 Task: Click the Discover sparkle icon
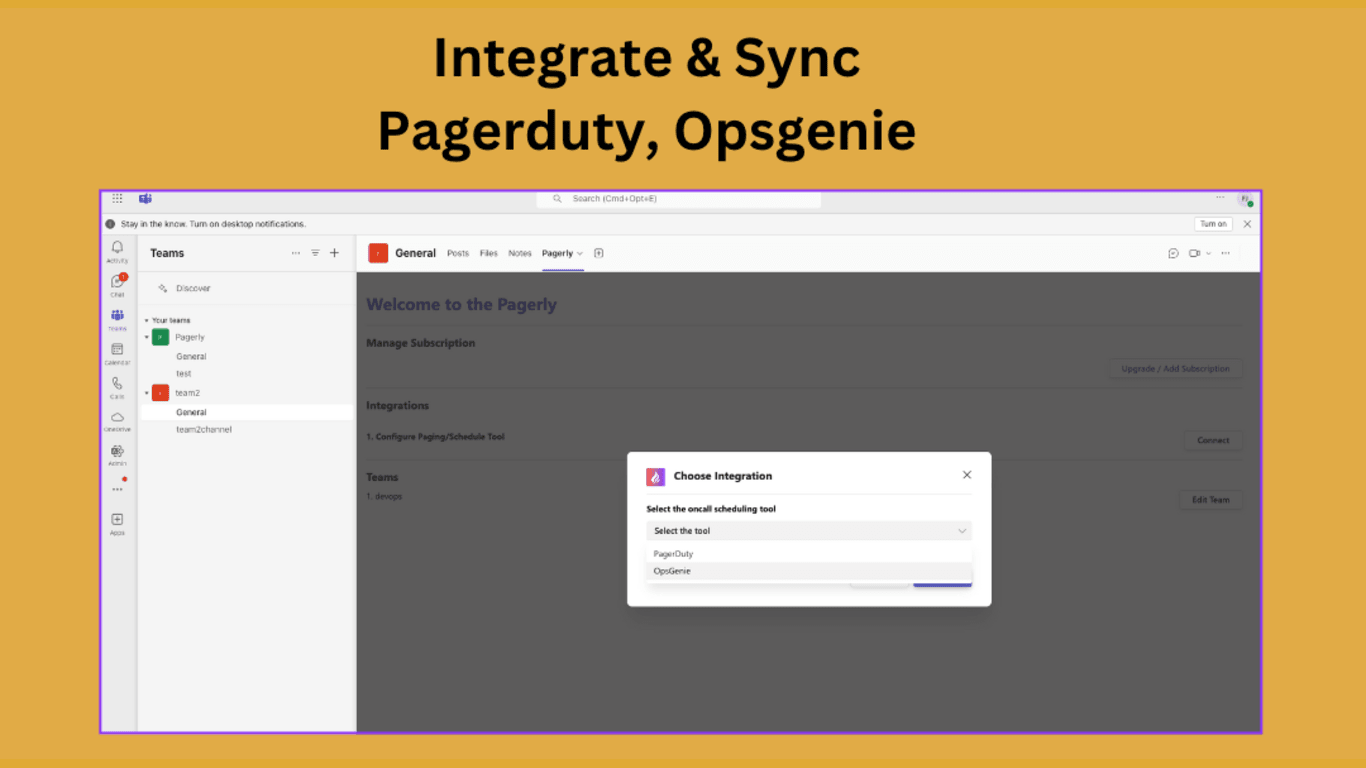163,288
